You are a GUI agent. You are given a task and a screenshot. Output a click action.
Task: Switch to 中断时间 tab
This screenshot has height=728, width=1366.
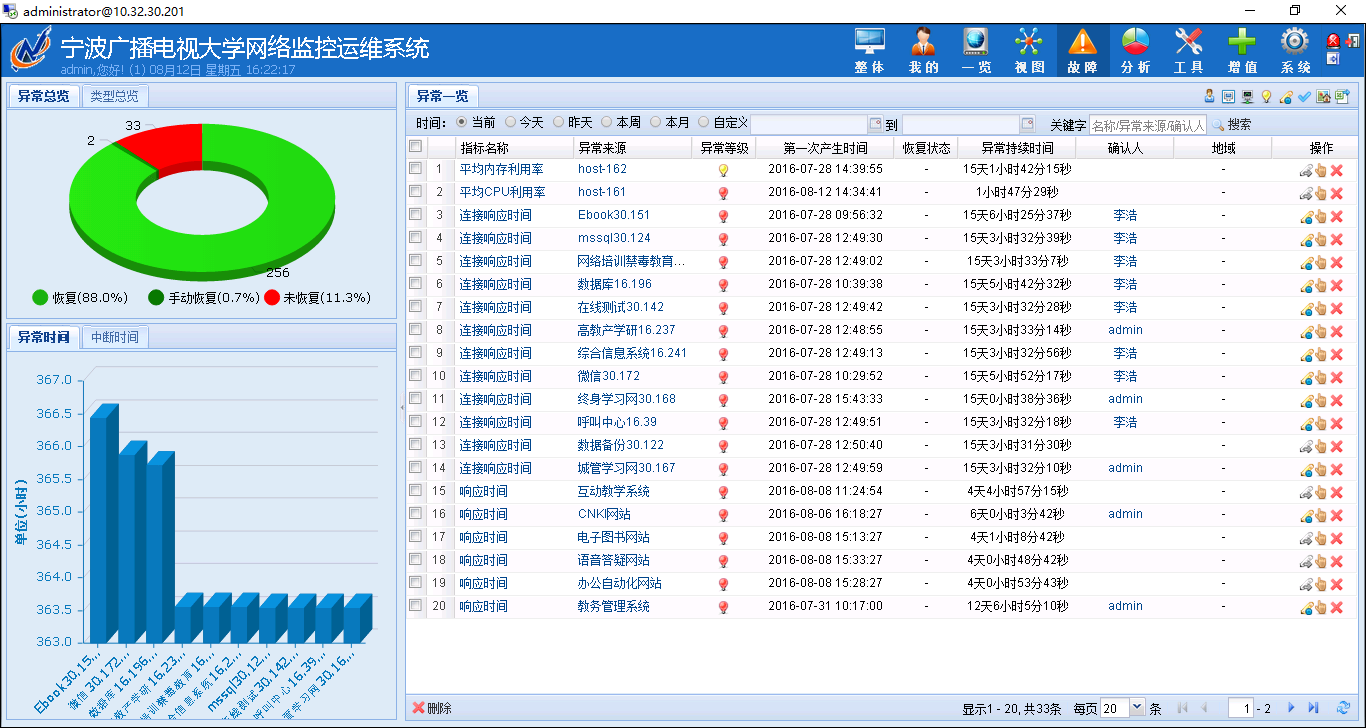pyautogui.click(x=115, y=337)
